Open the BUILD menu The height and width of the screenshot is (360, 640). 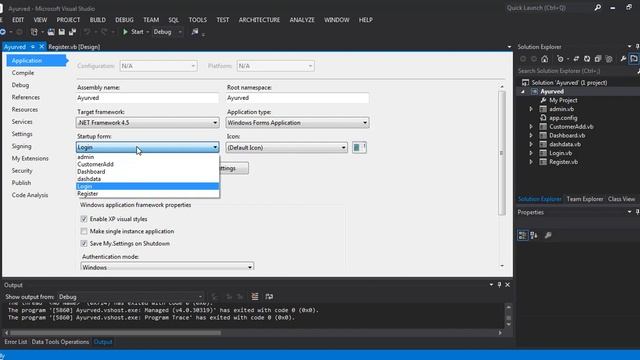[98, 20]
